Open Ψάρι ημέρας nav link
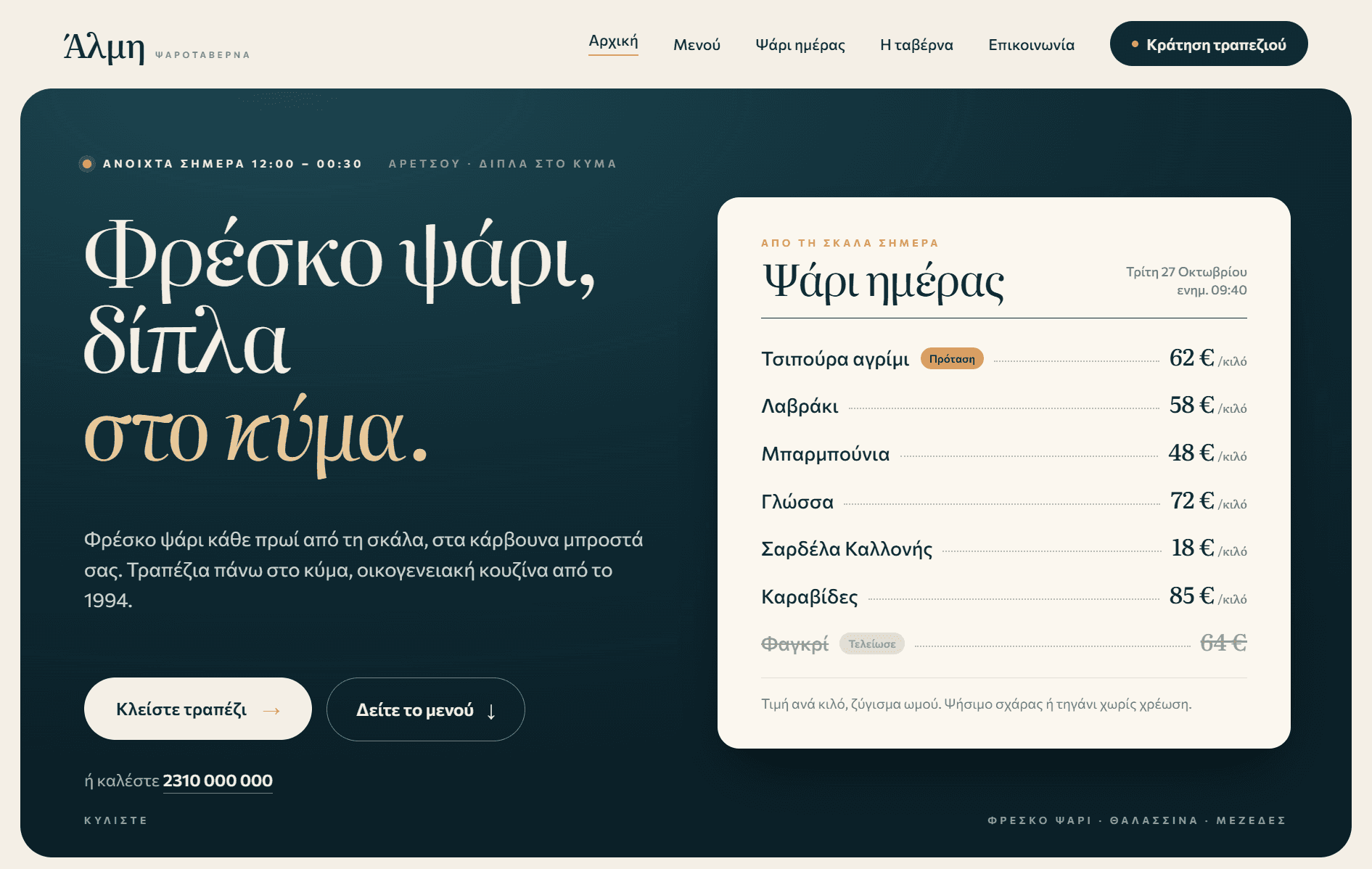The height and width of the screenshot is (869, 1372). point(800,45)
